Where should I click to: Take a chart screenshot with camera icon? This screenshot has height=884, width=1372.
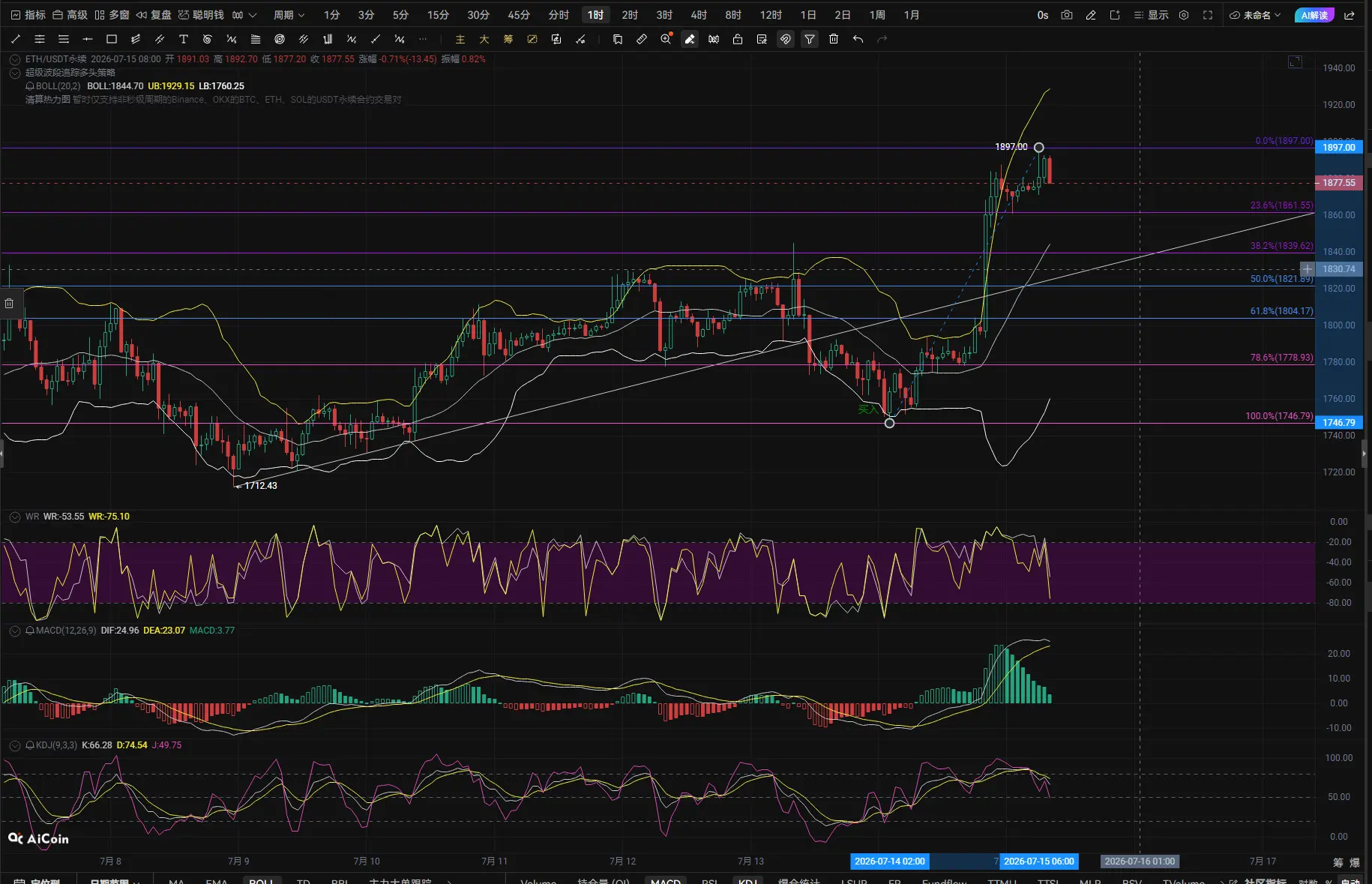click(1067, 15)
